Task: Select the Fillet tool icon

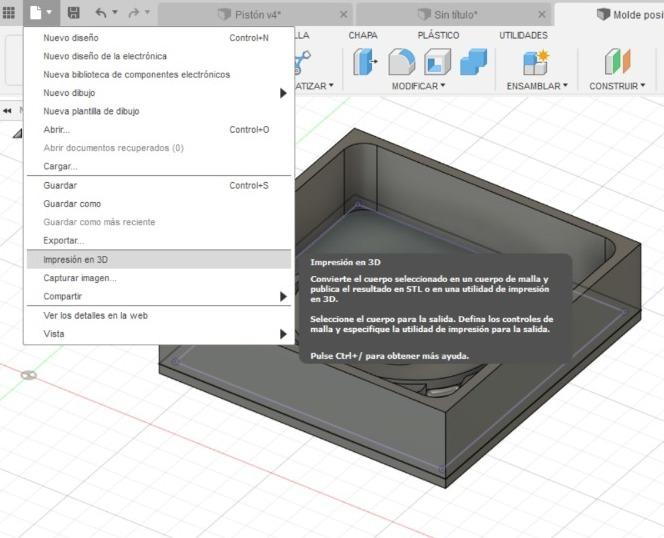Action: click(x=401, y=62)
